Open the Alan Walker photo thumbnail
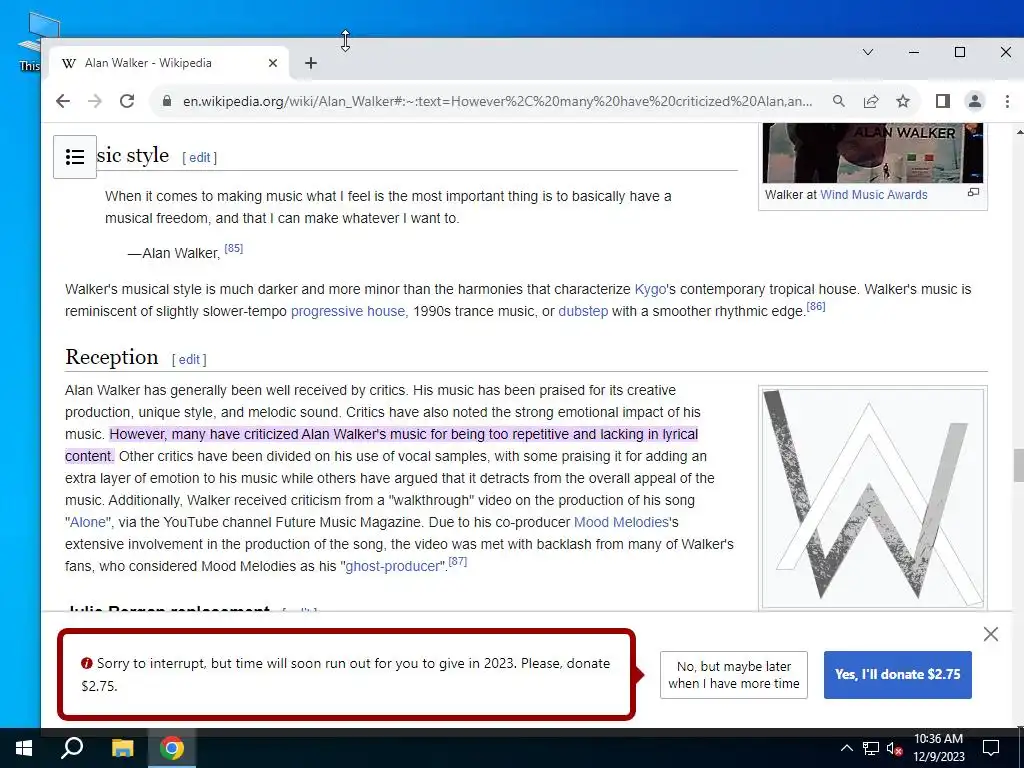This screenshot has height=768, width=1024. coord(873,153)
